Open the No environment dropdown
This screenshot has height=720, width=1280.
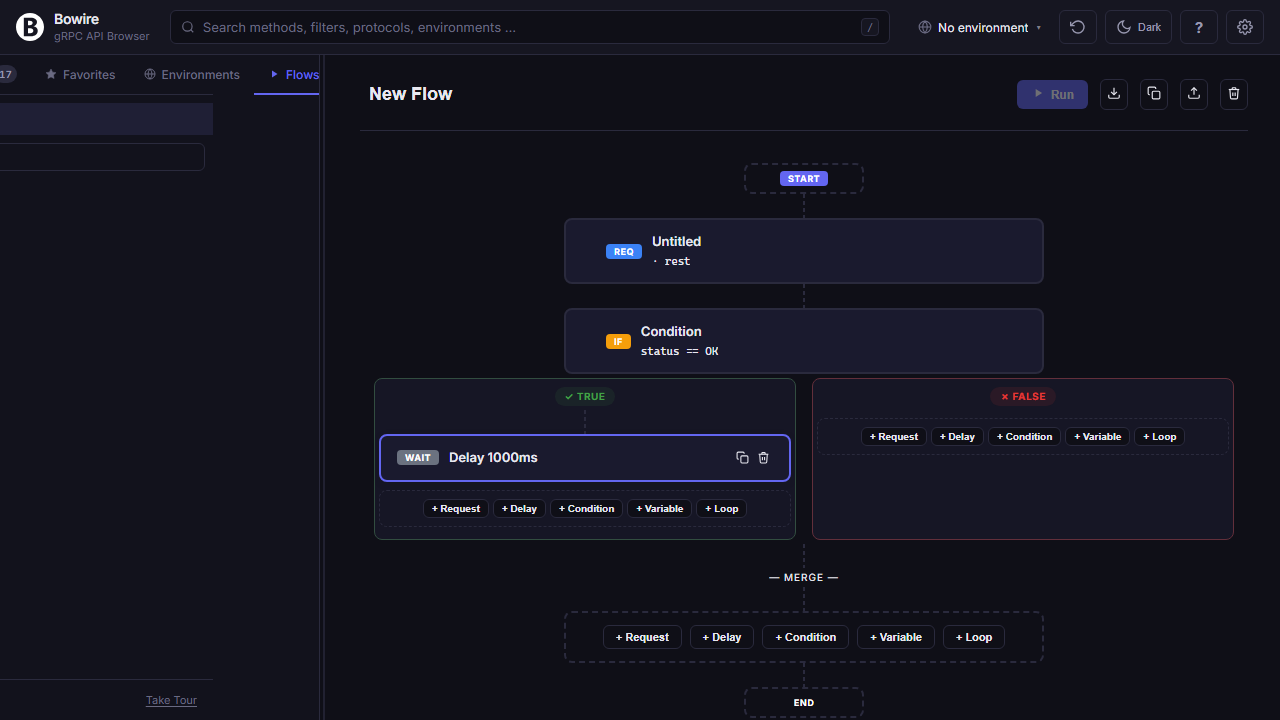point(980,27)
